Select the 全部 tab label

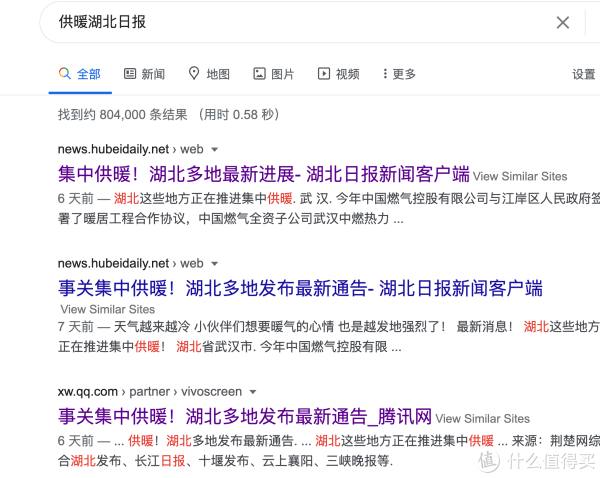[88, 74]
